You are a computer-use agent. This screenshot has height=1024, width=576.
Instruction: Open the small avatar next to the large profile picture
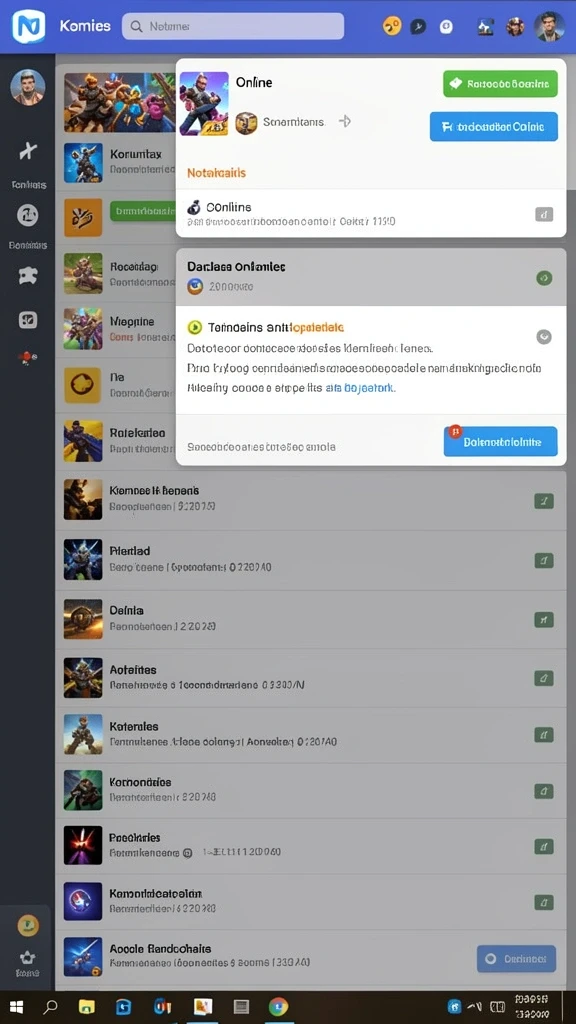pyautogui.click(x=515, y=27)
